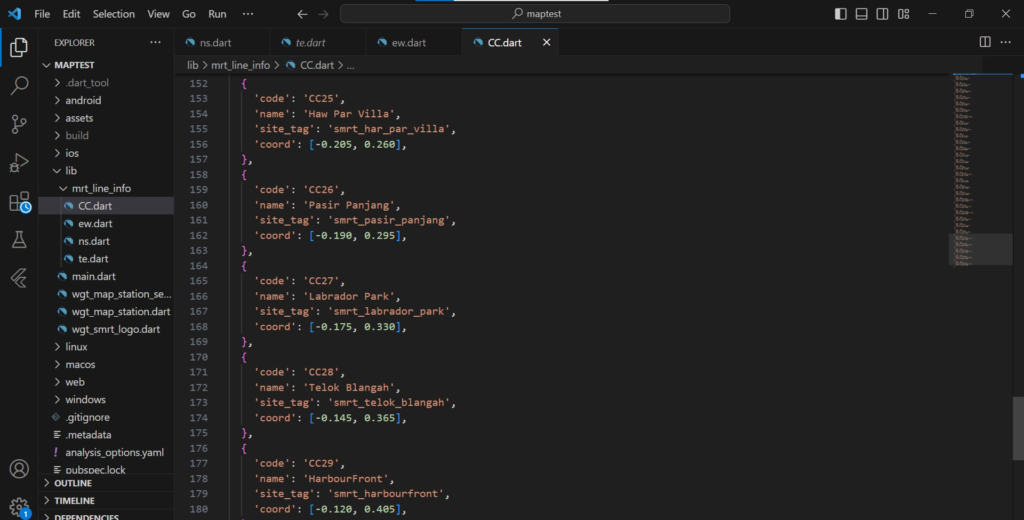Viewport: 1024px width, 520px height.
Task: Open the Testing beaker icon
Action: [19, 240]
